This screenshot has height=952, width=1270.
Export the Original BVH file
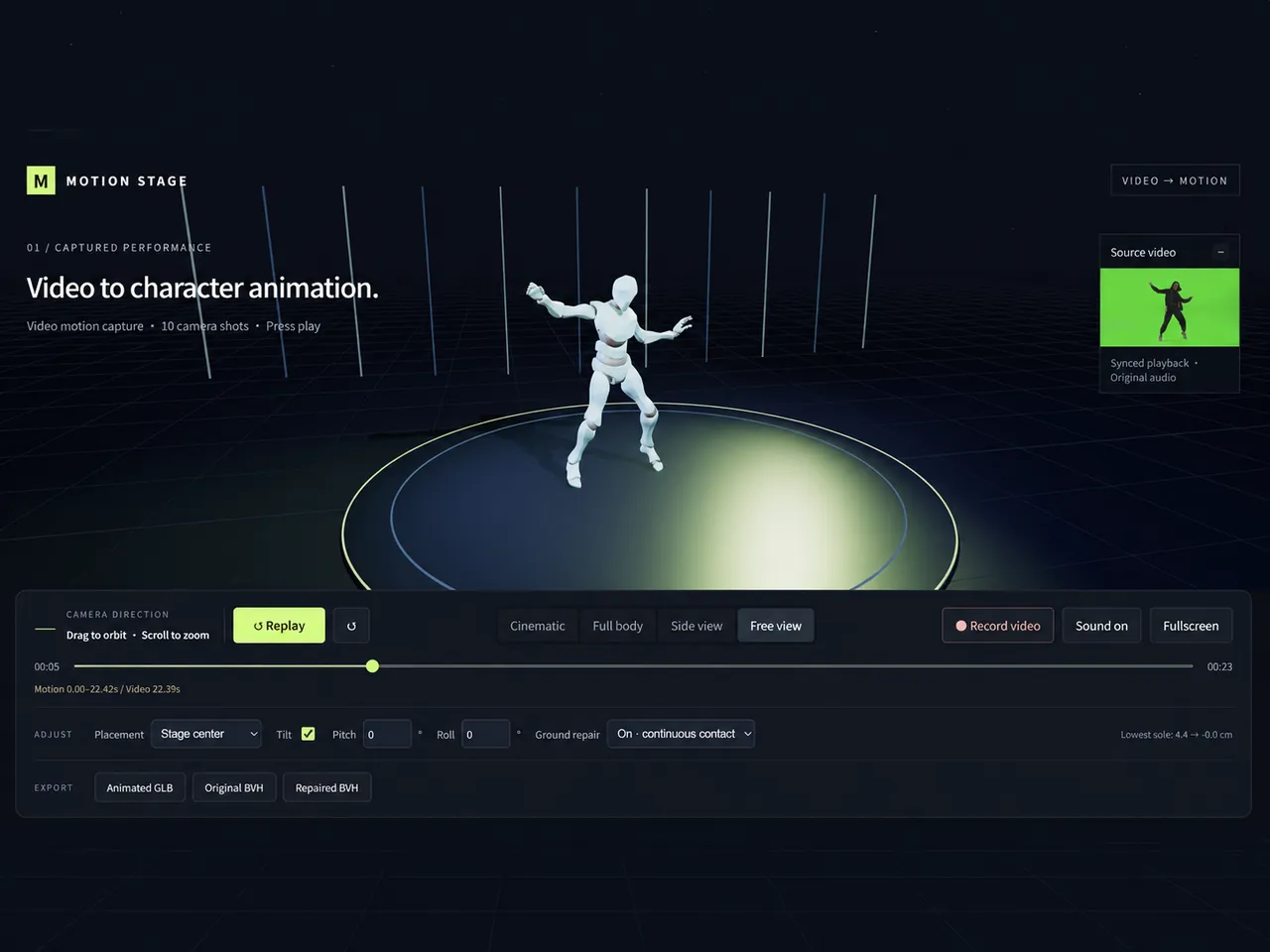[234, 787]
